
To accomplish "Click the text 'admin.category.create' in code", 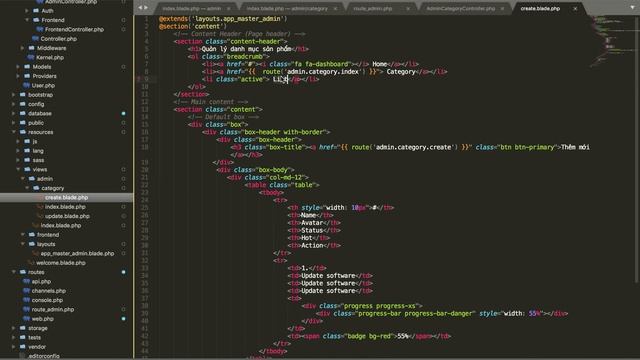I will click(x=413, y=147).
